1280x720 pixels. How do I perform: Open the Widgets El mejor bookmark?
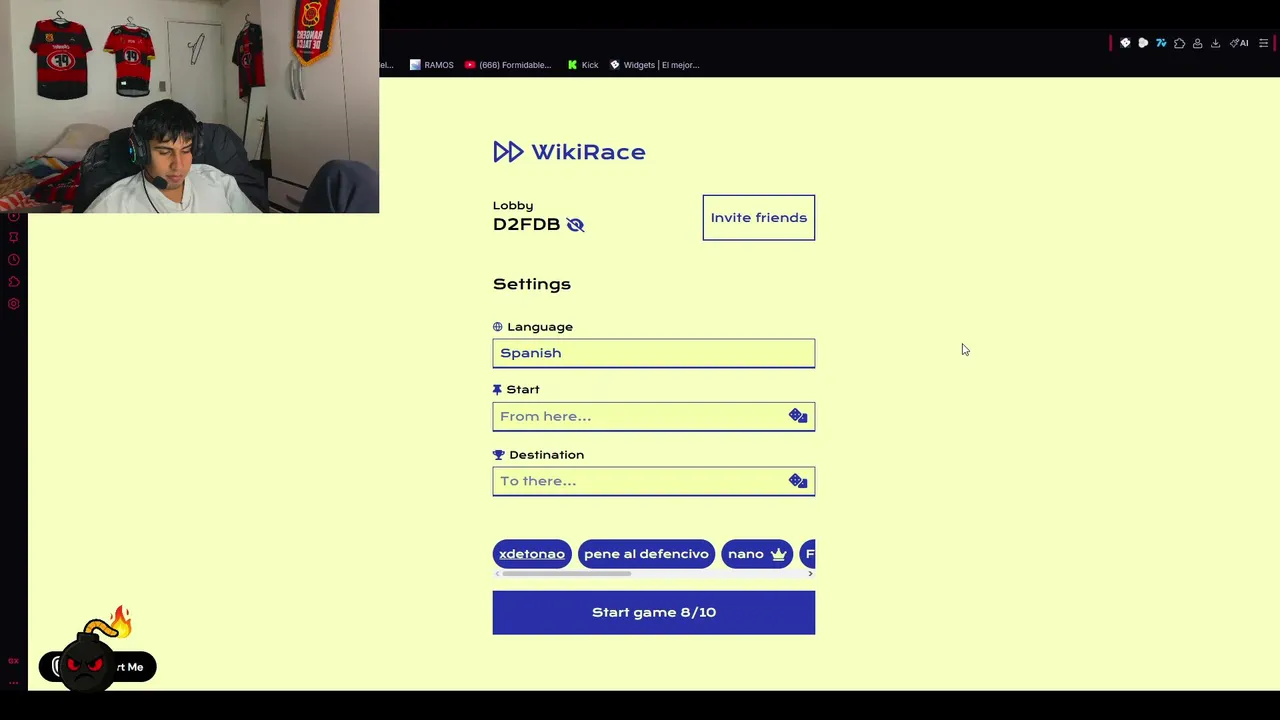point(655,65)
